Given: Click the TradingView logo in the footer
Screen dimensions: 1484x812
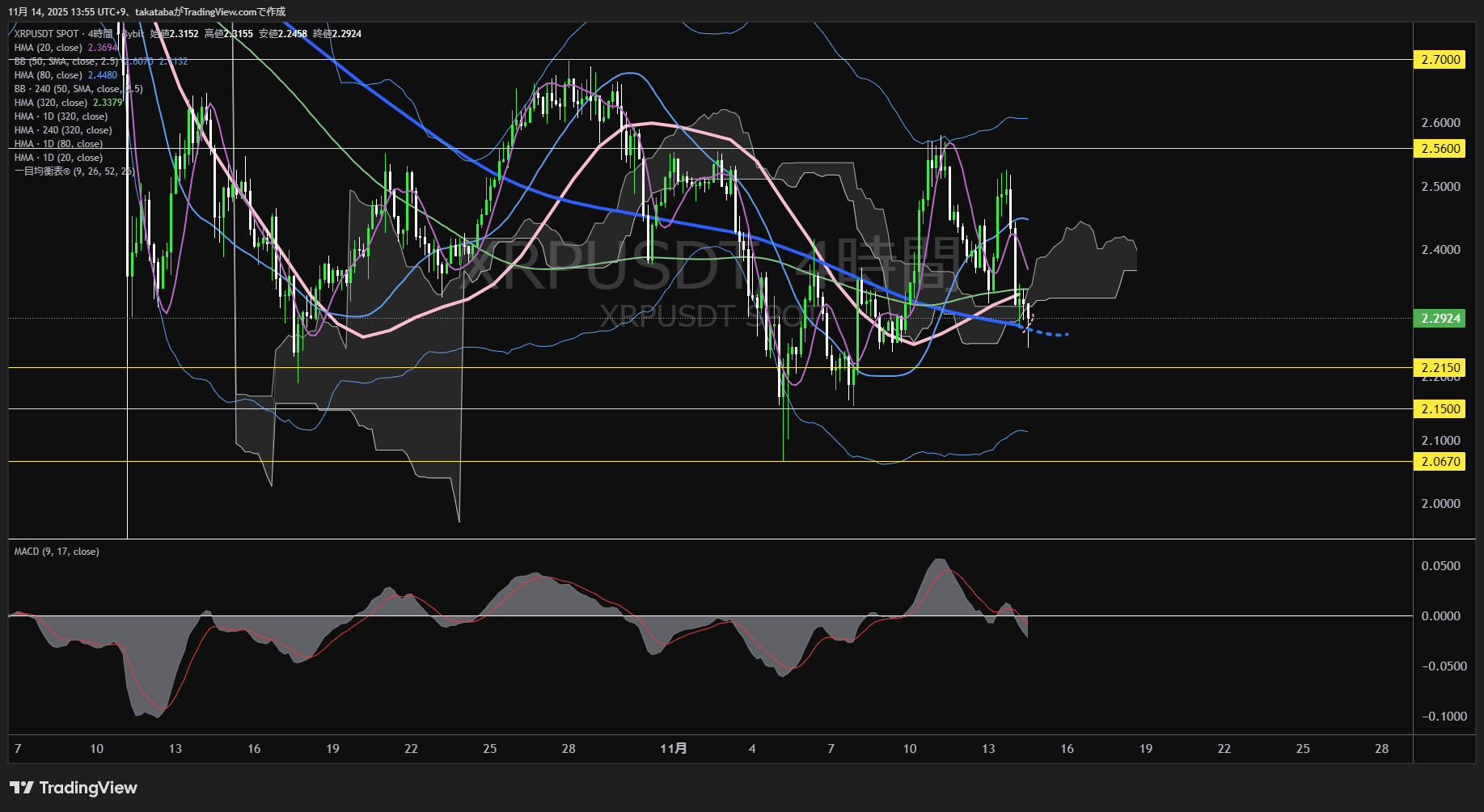Looking at the screenshot, I should [74, 788].
